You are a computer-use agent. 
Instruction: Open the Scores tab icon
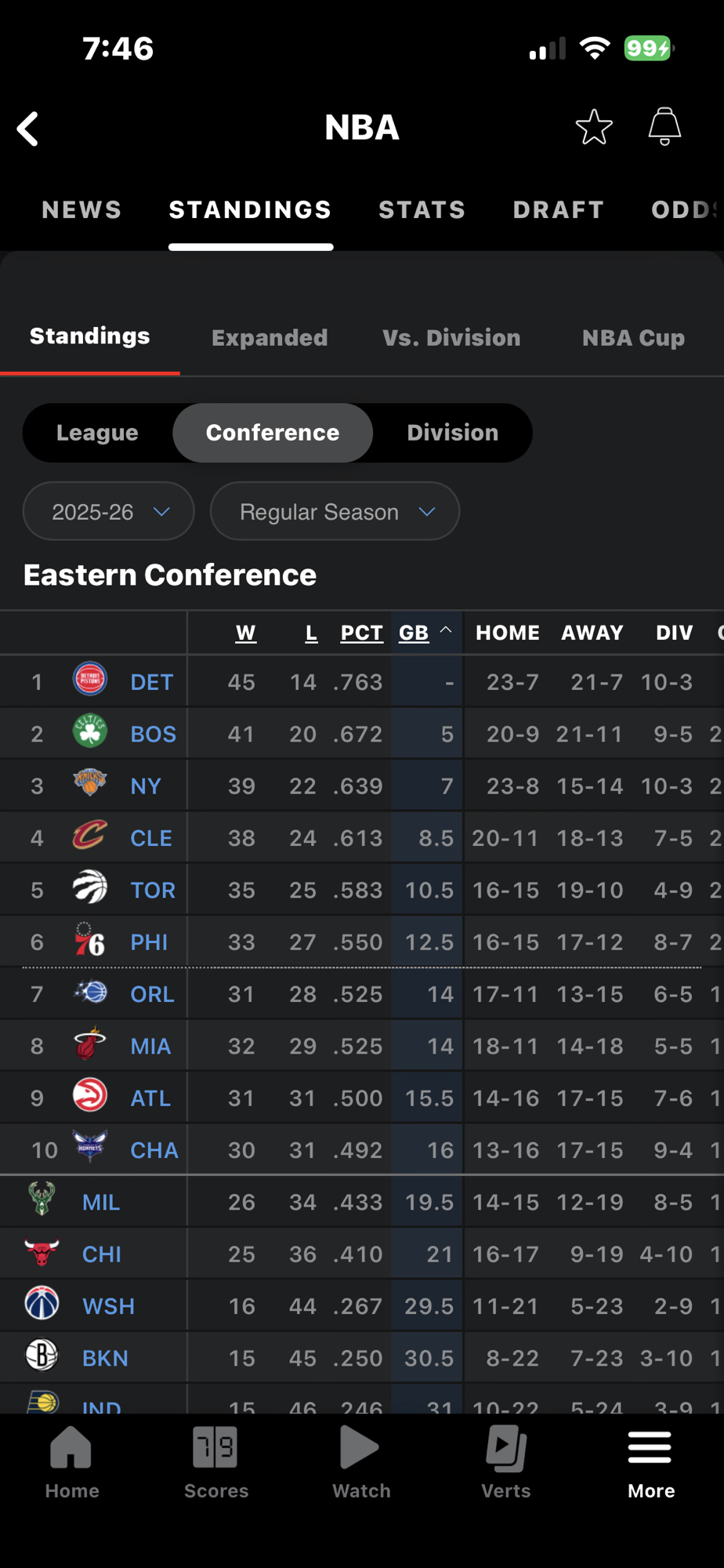215,1461
